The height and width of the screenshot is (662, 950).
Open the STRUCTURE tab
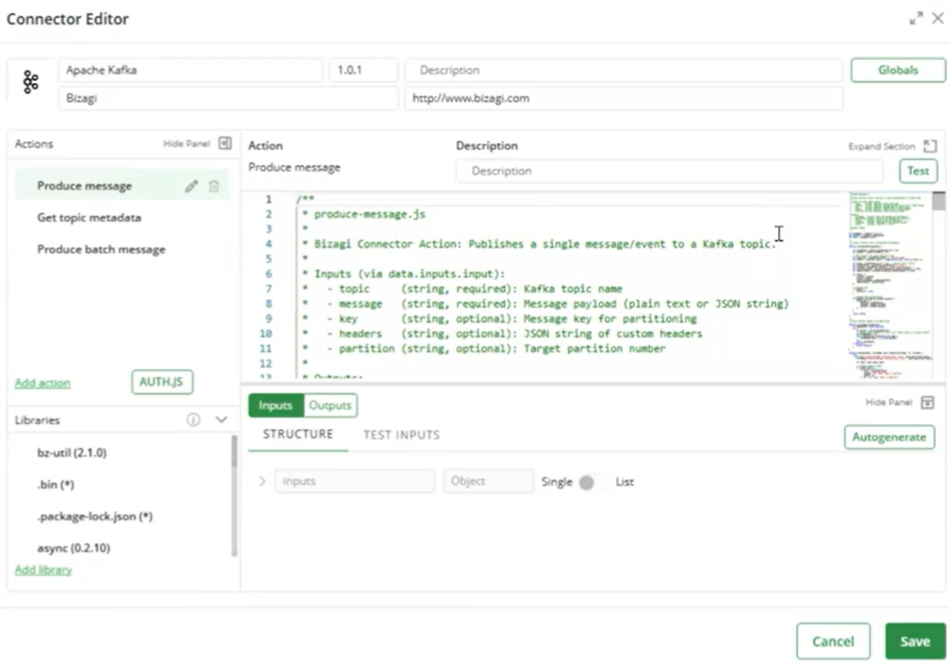(x=298, y=434)
